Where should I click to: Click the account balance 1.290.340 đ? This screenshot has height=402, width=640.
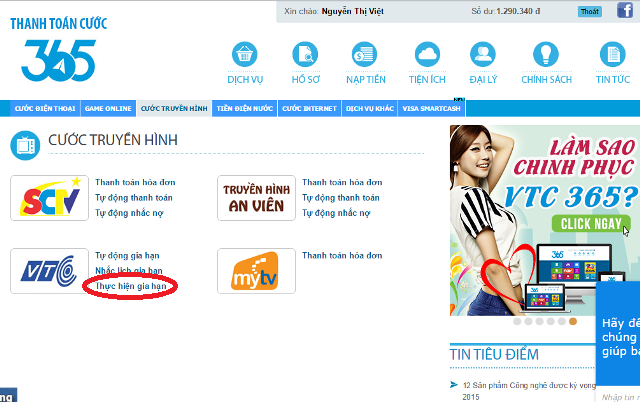[518, 11]
